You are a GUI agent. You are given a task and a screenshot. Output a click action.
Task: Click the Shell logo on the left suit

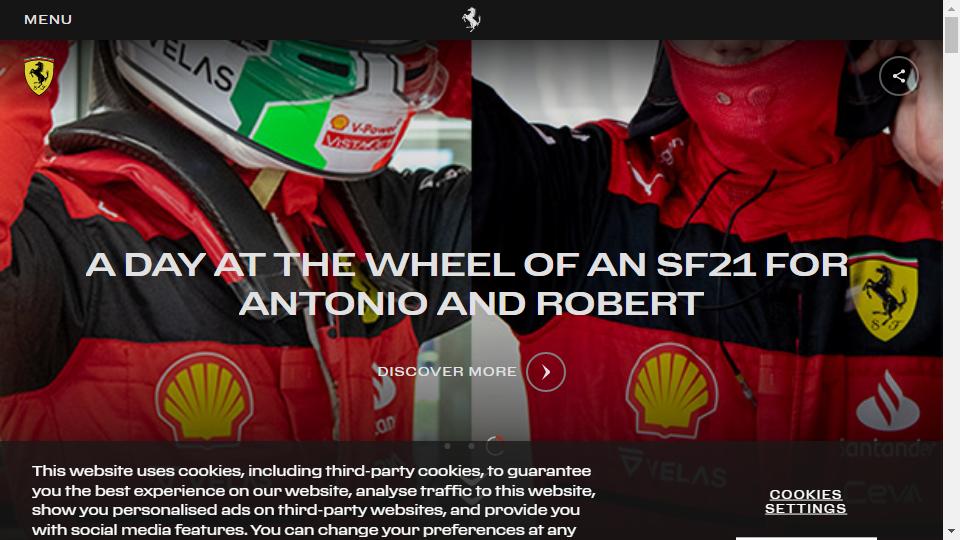tap(204, 397)
